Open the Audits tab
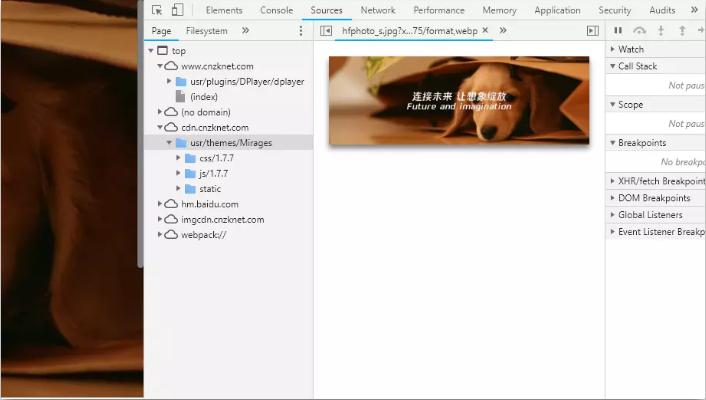706x400 pixels. [662, 10]
